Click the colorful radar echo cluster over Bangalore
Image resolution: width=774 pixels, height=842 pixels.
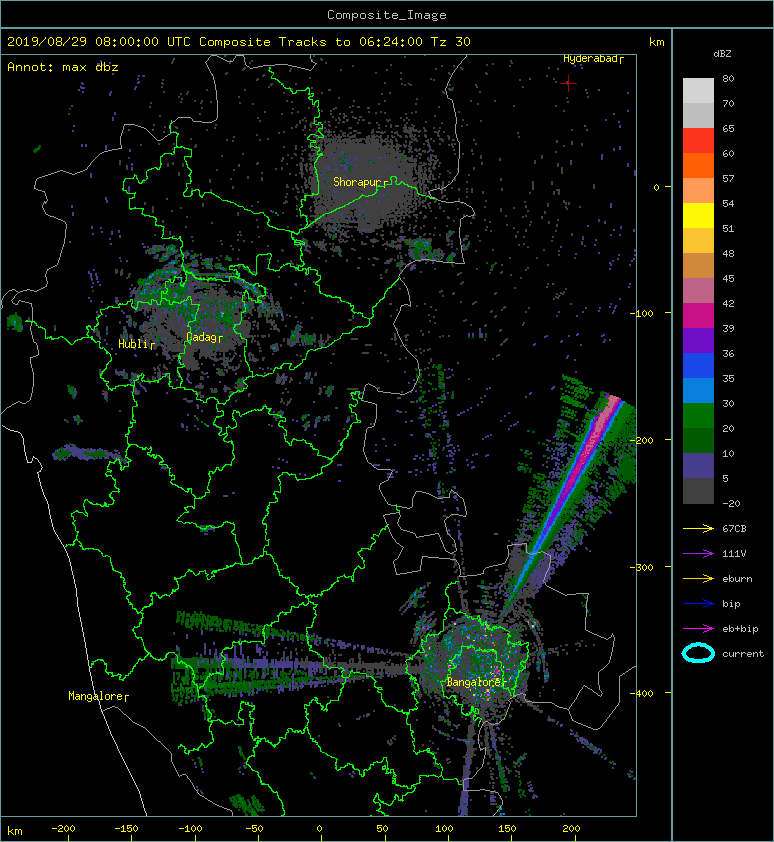pos(473,660)
